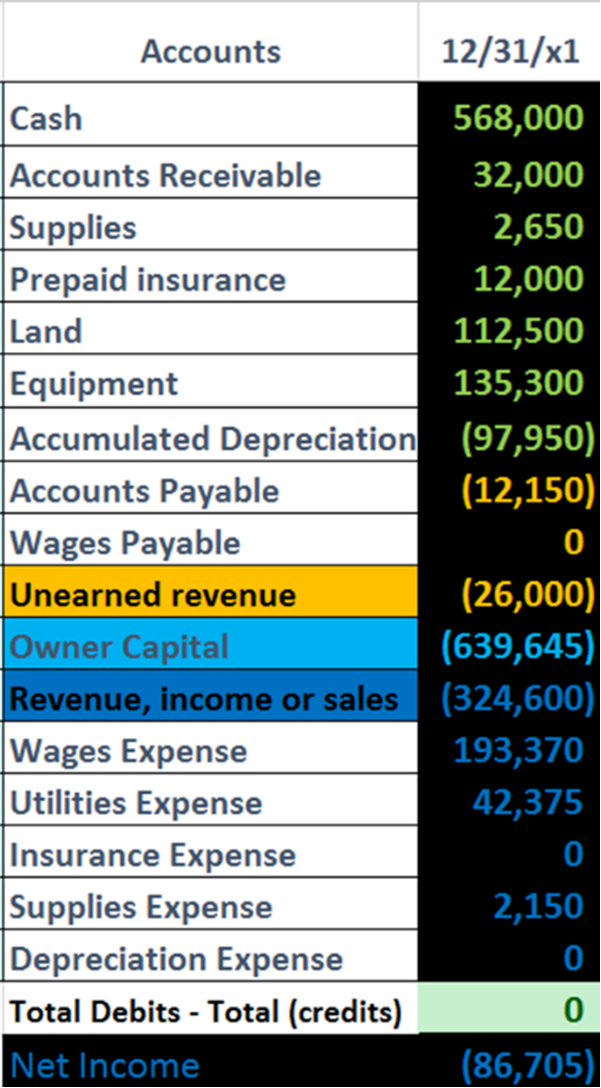The width and height of the screenshot is (601, 1088).
Task: Select the Cash balance cell 568,000
Action: (510, 118)
